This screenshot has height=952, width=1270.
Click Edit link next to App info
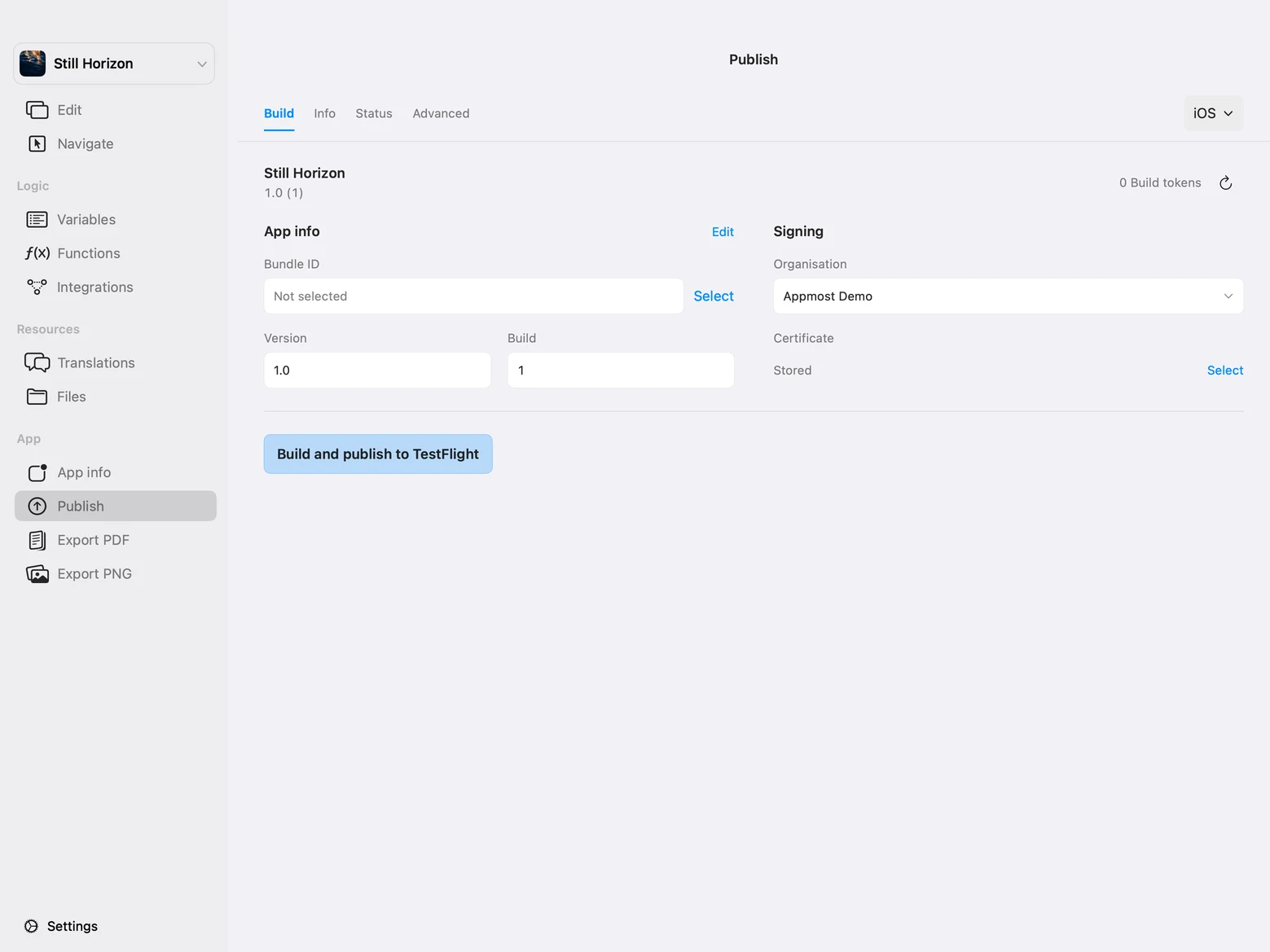[723, 232]
